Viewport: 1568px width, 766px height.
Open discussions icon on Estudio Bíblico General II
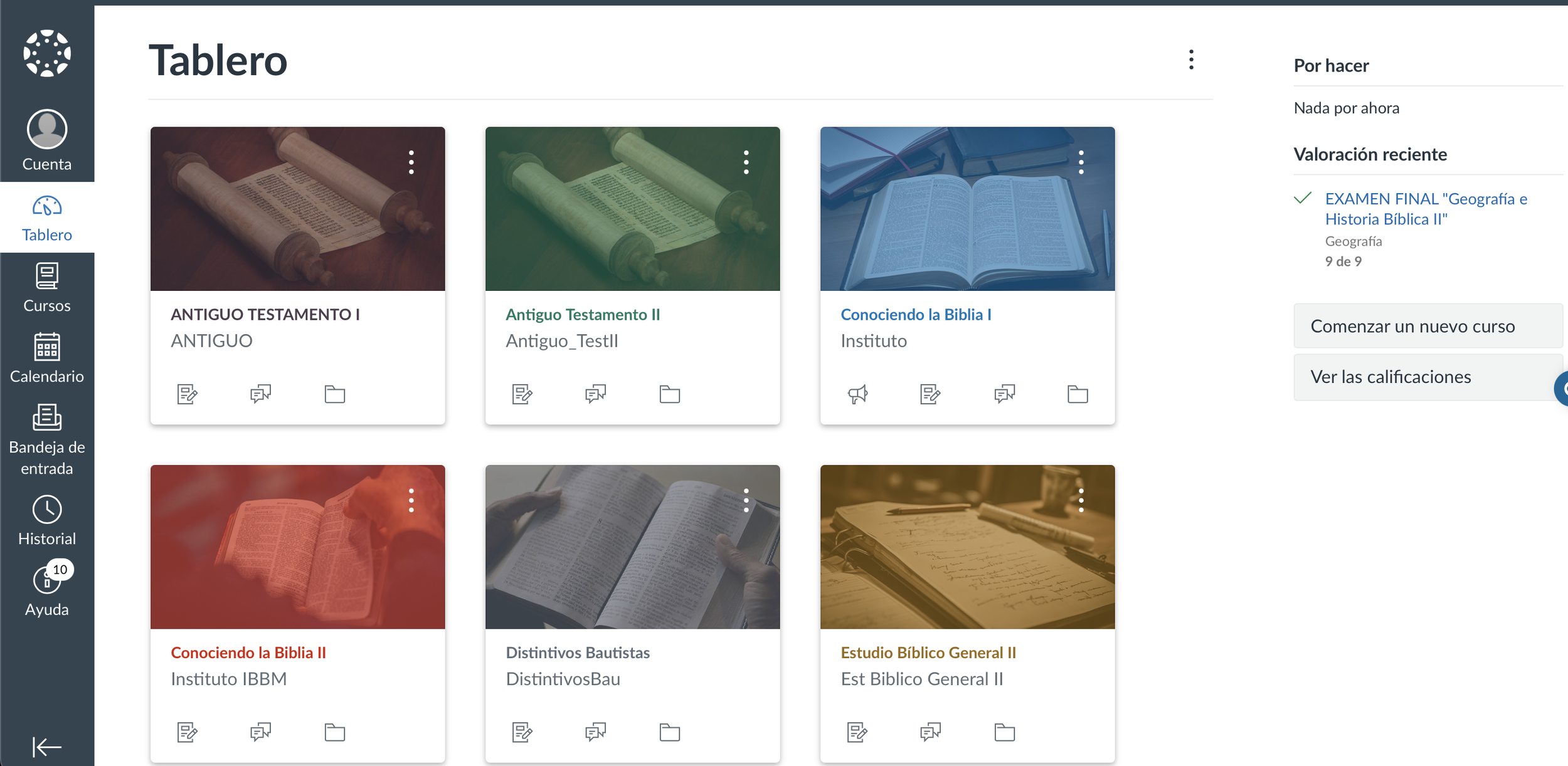pos(930,732)
